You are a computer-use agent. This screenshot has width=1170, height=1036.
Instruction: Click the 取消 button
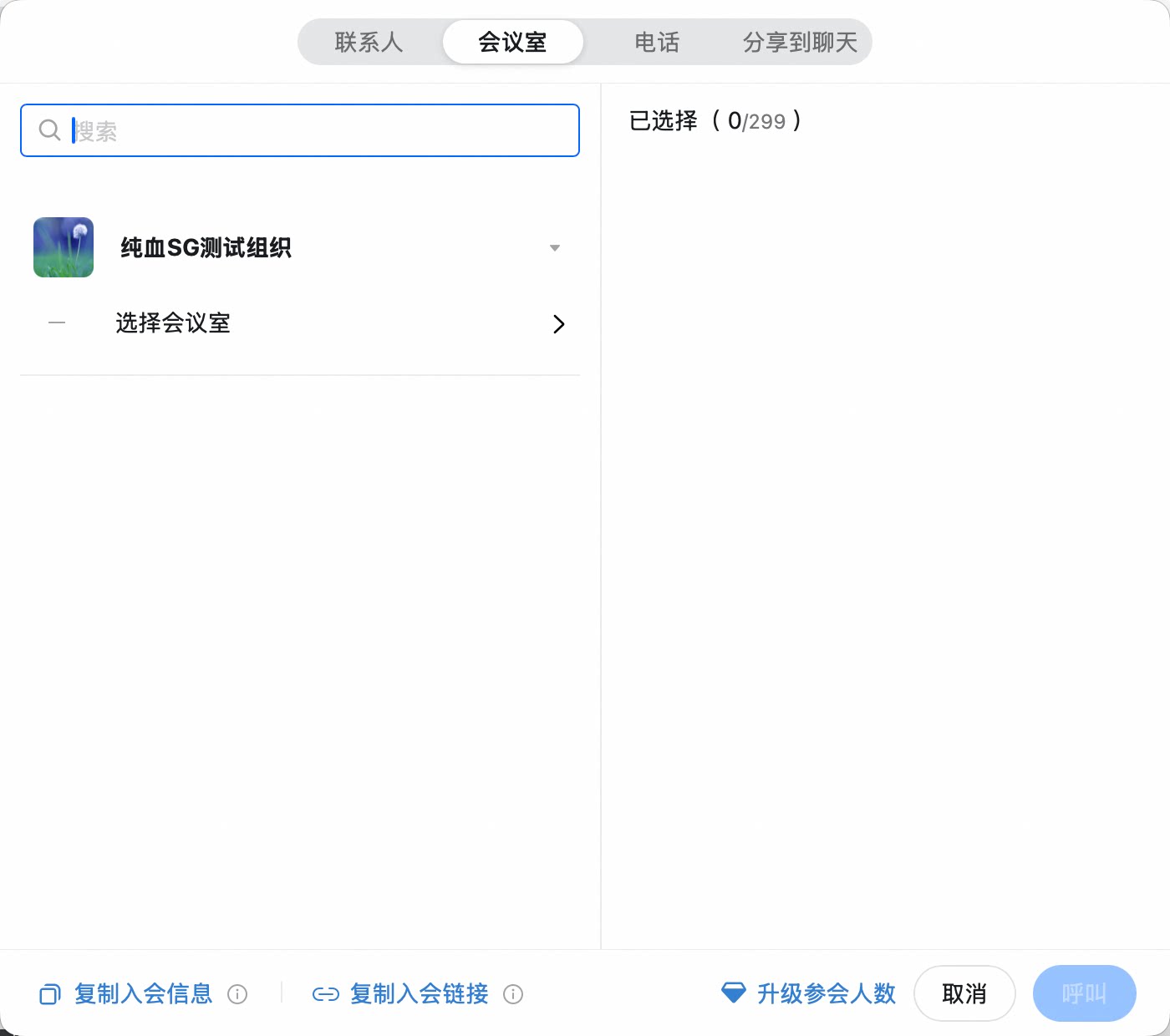click(964, 993)
